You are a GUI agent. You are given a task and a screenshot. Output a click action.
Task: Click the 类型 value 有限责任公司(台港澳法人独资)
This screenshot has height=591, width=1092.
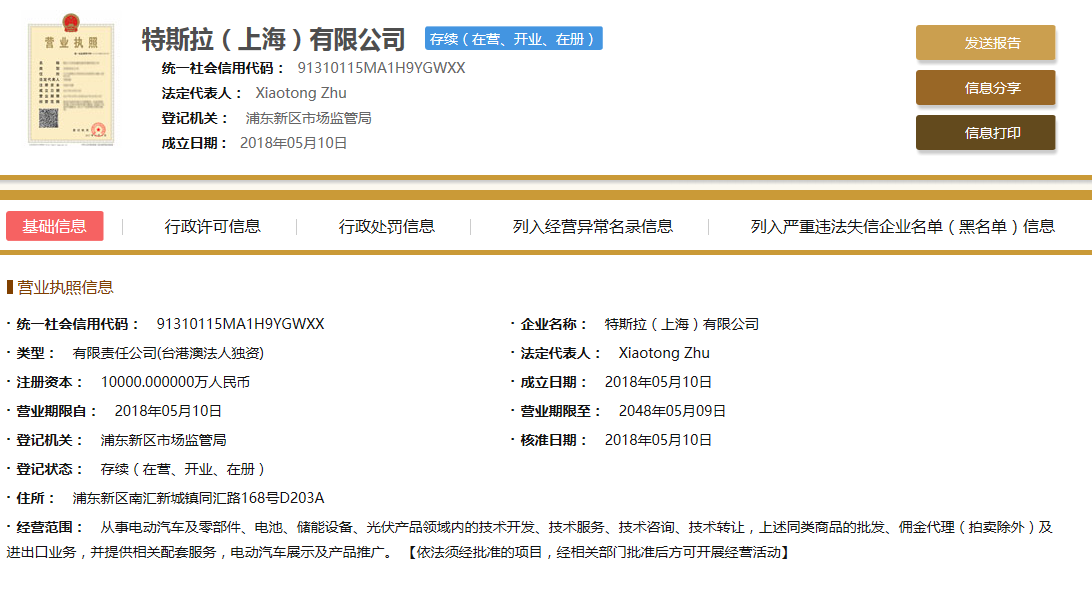point(168,353)
